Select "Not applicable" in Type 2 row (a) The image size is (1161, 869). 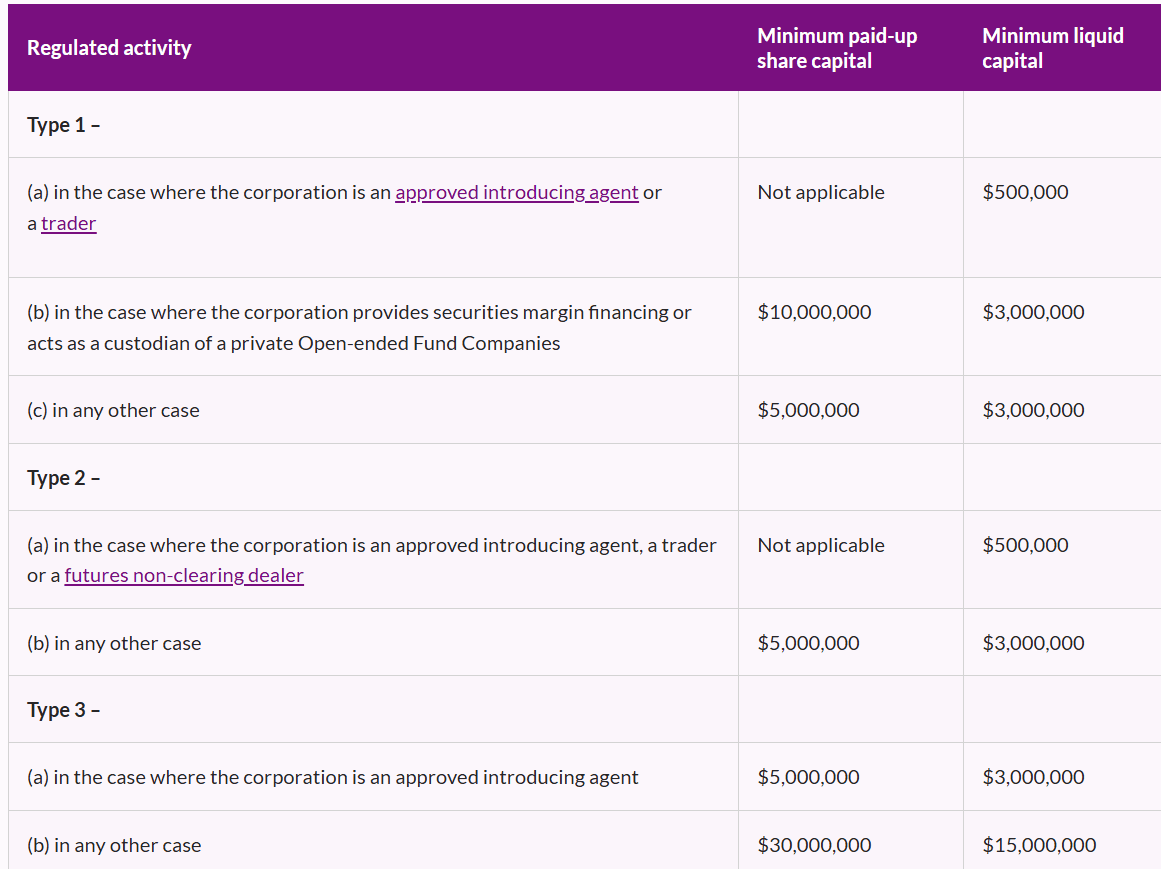tap(821, 545)
